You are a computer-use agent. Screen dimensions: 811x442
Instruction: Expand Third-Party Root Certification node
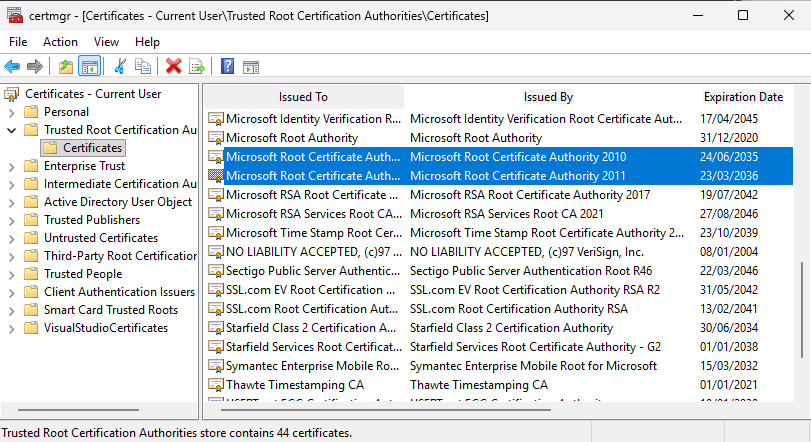pos(11,257)
